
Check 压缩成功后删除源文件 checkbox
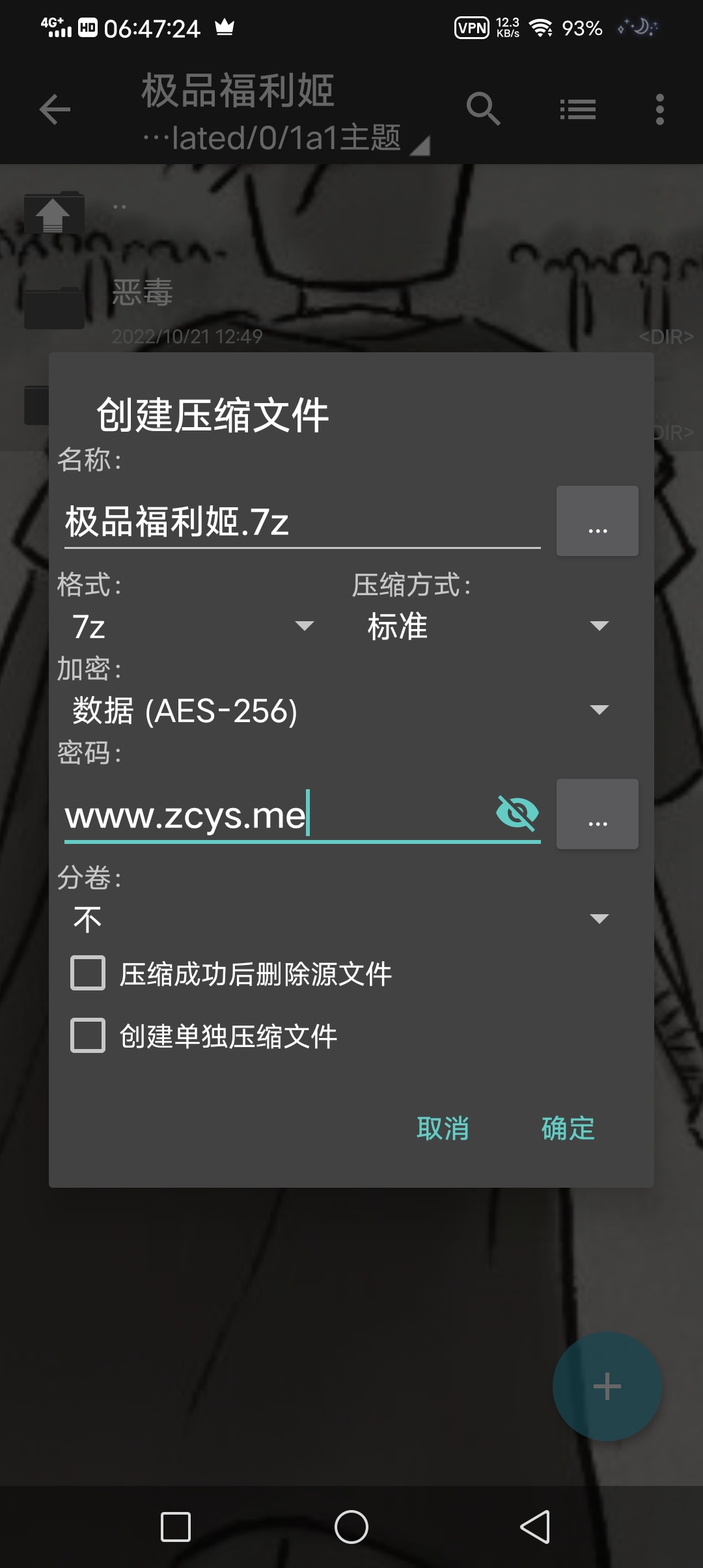(x=88, y=973)
